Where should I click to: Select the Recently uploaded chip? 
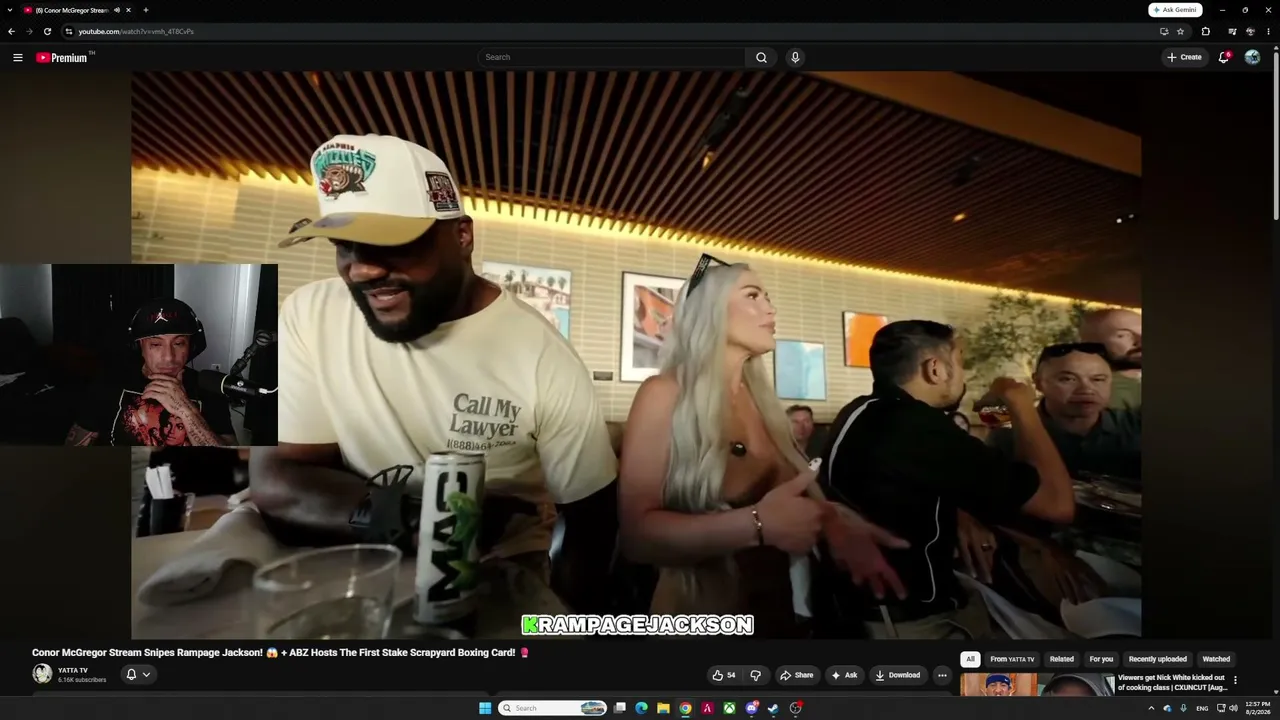point(1158,659)
